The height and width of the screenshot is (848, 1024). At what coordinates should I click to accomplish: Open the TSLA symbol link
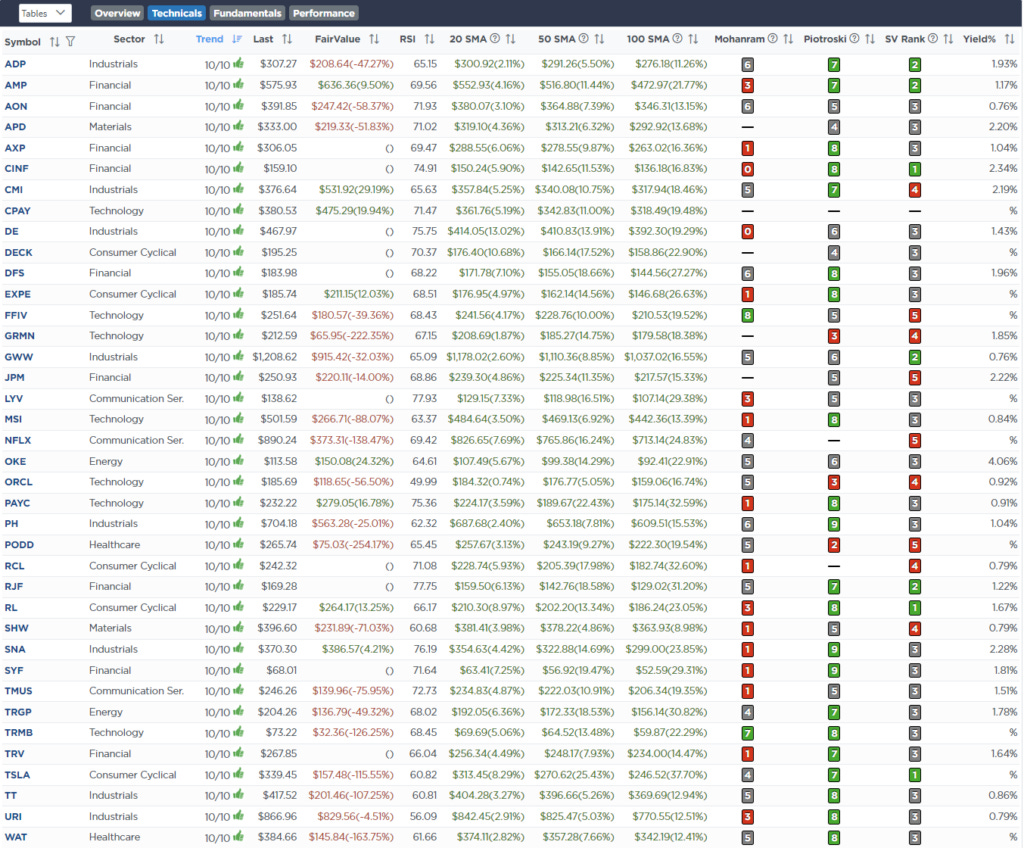click(x=17, y=775)
